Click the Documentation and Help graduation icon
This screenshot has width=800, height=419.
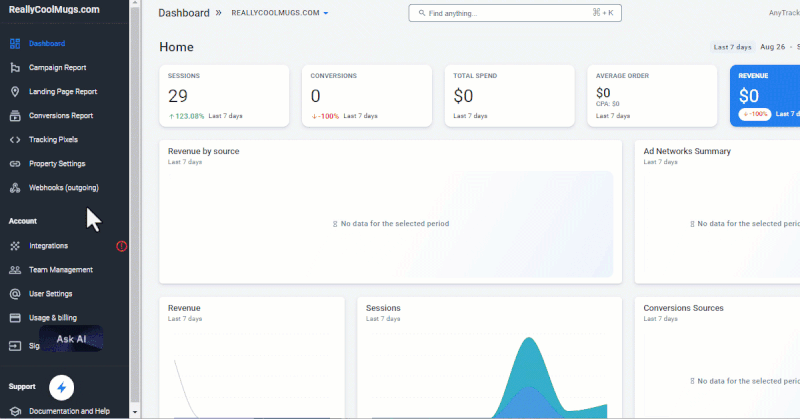point(15,411)
